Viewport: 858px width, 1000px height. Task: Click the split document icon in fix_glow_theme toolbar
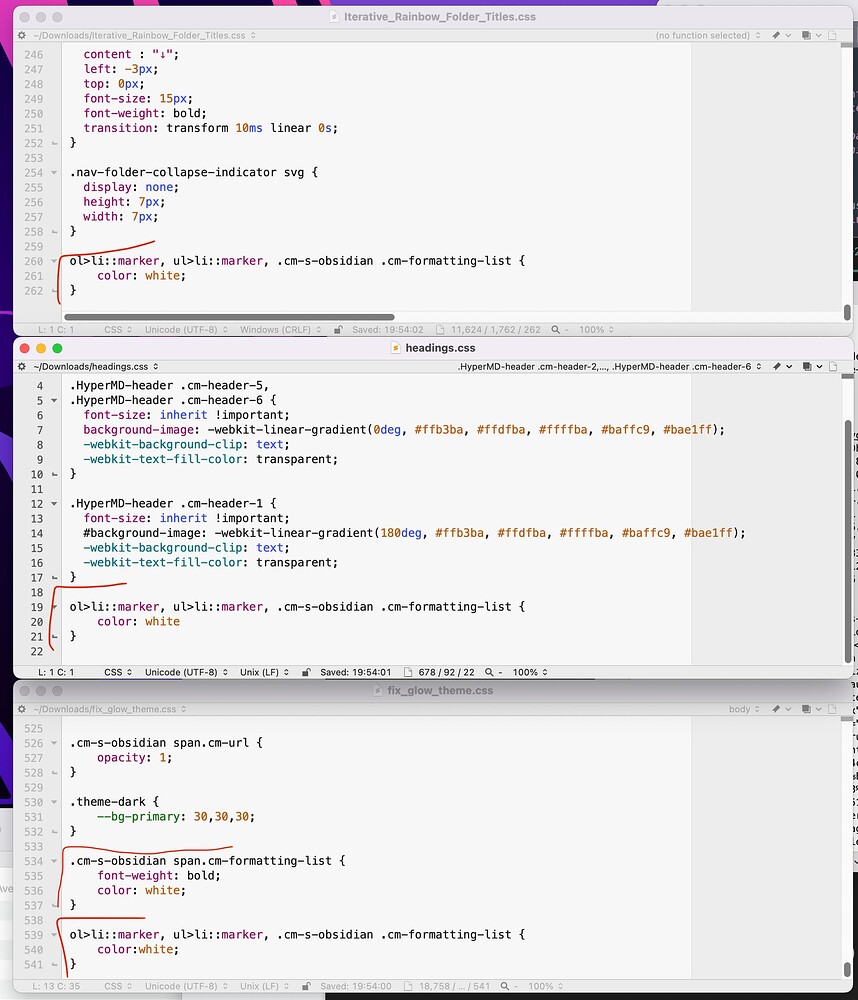click(831, 709)
